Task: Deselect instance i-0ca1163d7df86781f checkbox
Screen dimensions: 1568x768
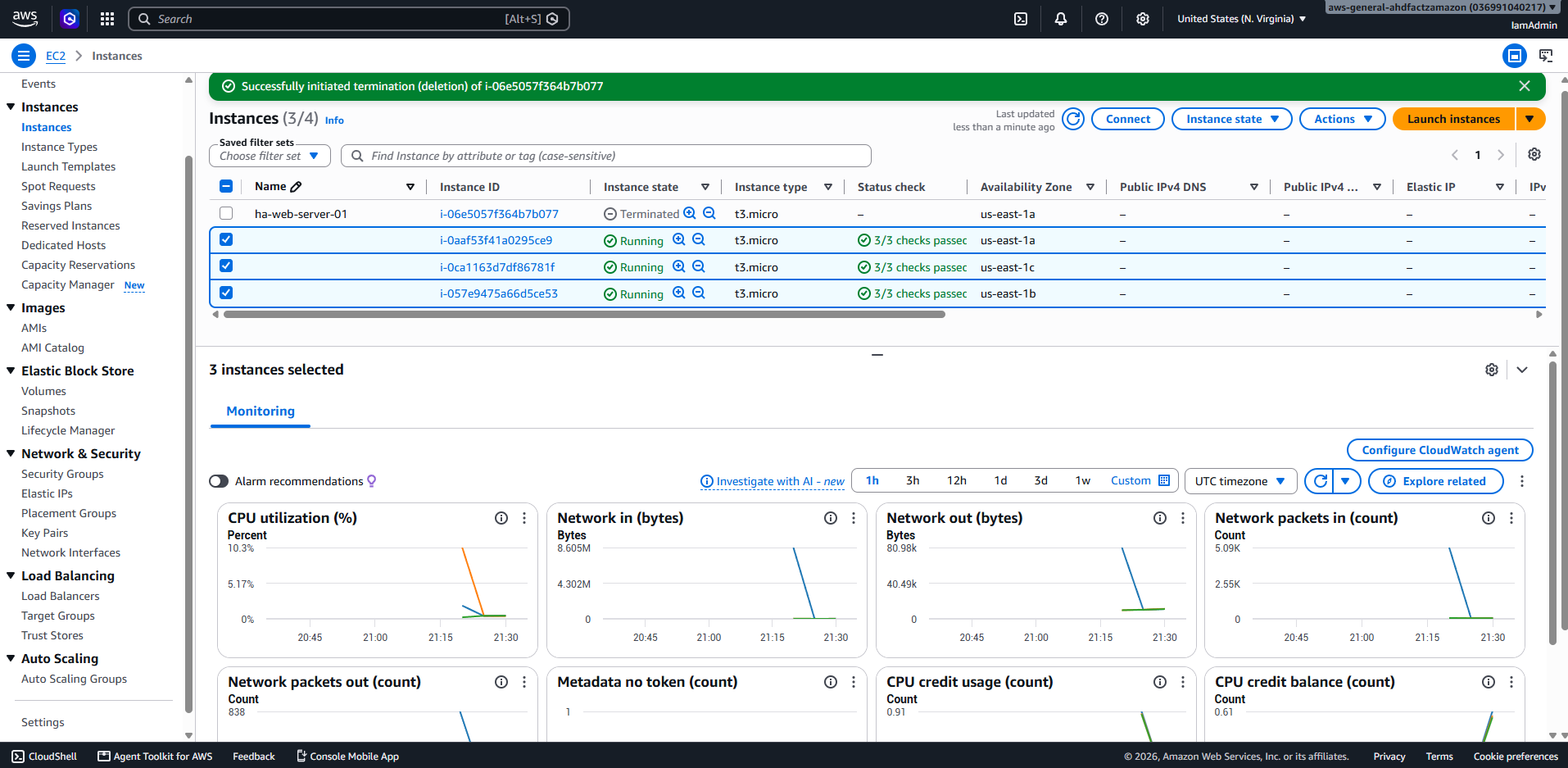Action: coord(226,266)
